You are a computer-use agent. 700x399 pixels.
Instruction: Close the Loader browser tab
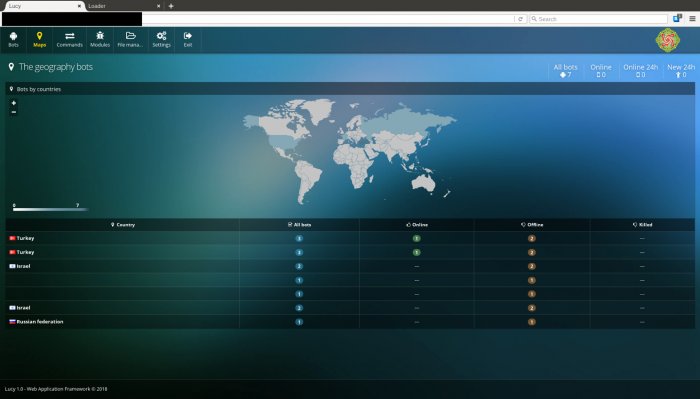click(x=158, y=6)
